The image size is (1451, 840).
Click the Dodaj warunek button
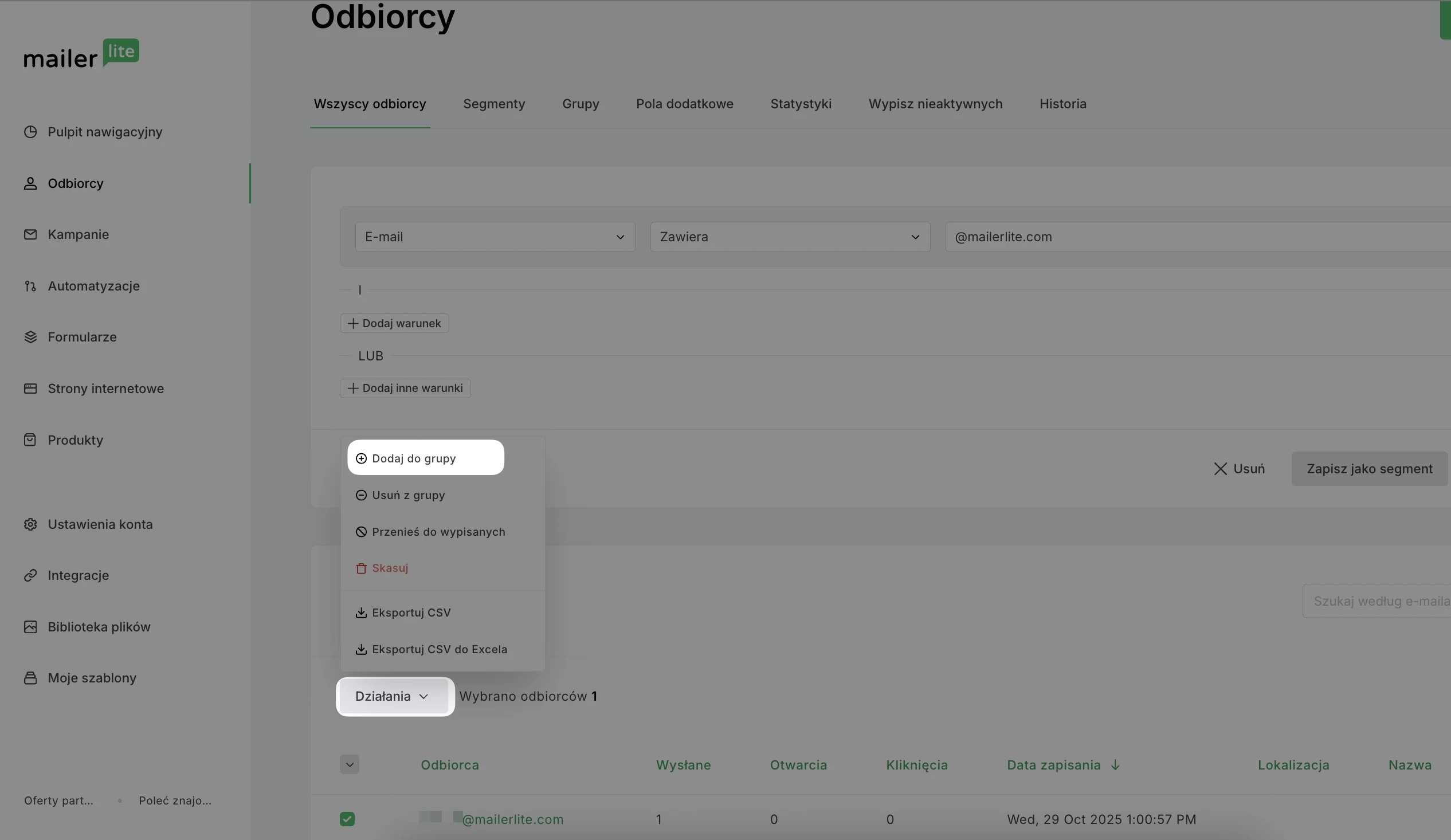click(x=394, y=323)
